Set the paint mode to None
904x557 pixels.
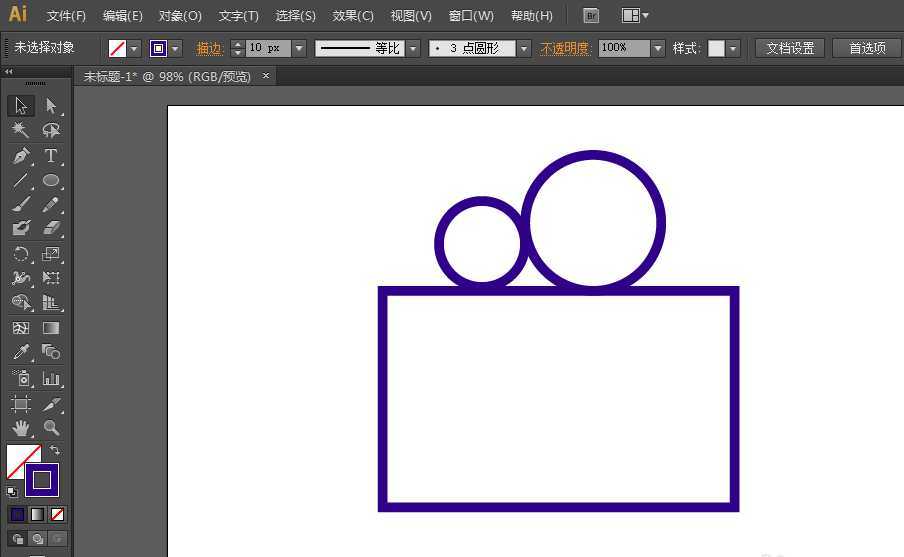click(x=57, y=514)
